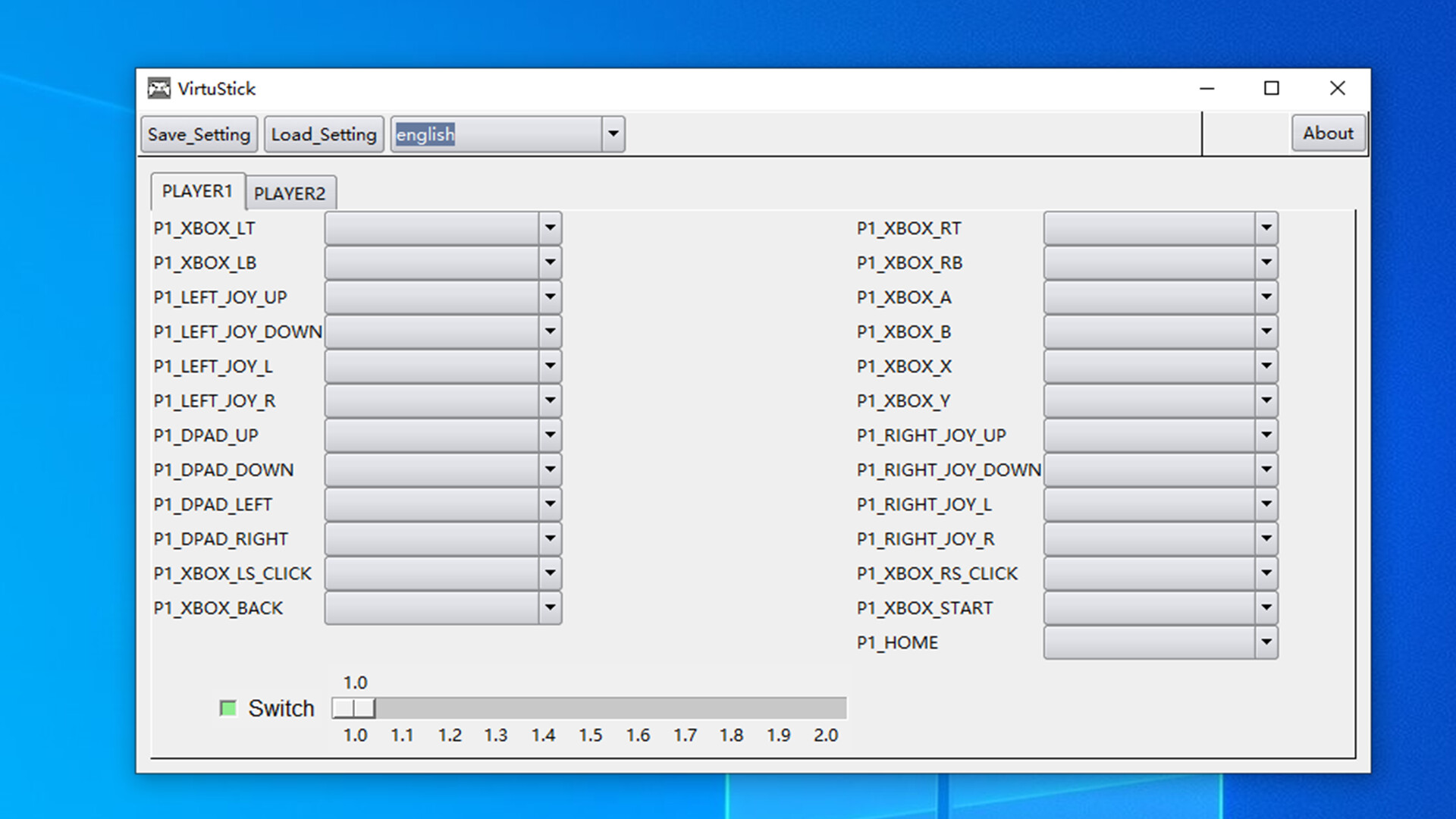Open the About dialog

(x=1329, y=133)
